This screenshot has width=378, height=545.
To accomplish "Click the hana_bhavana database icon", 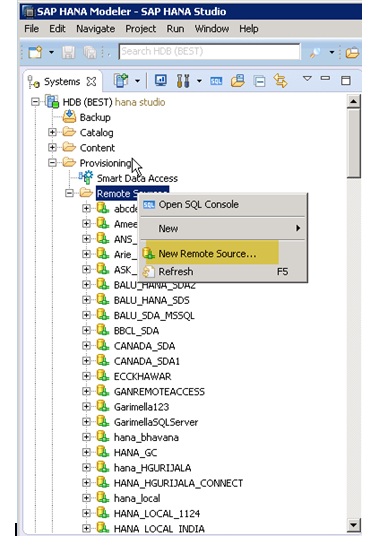I will pyautogui.click(x=103, y=437).
